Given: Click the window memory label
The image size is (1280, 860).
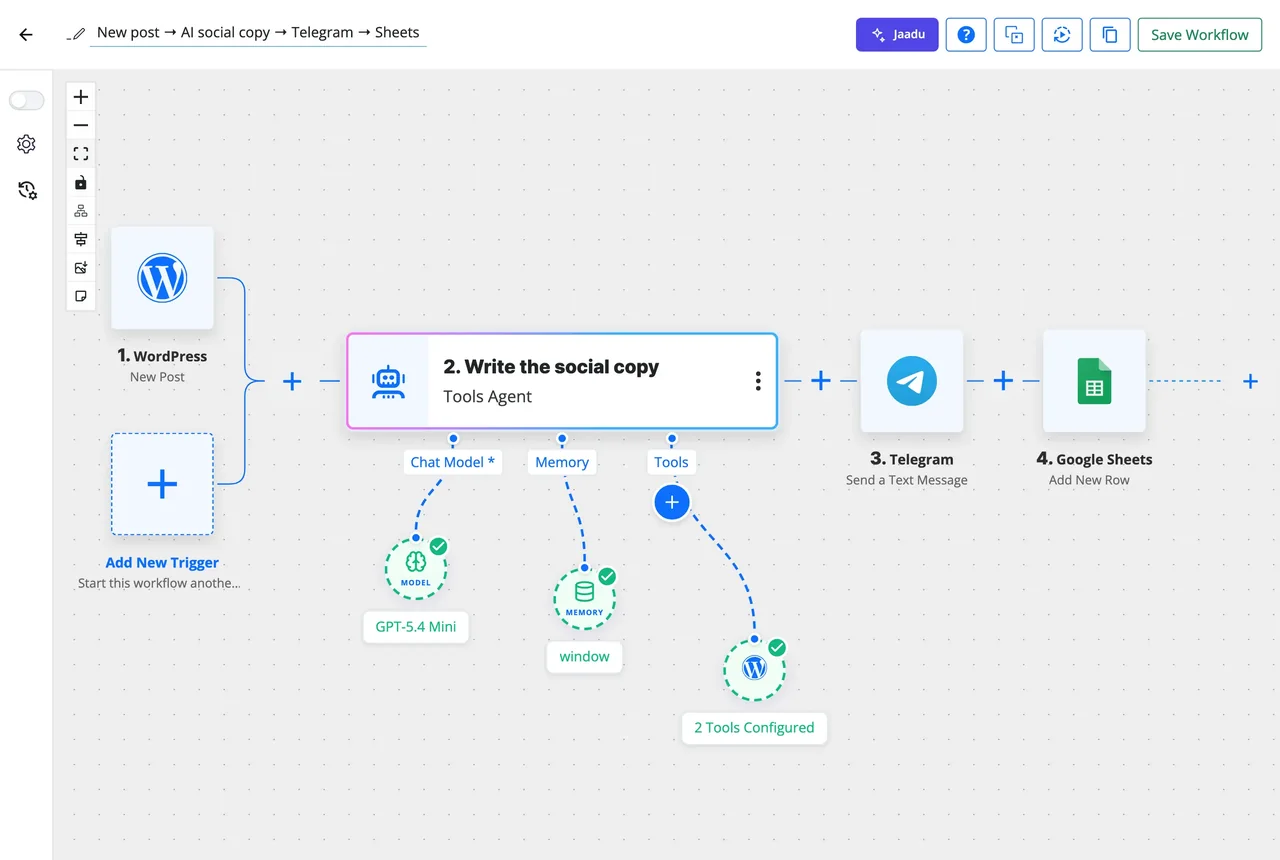Looking at the screenshot, I should [585, 656].
